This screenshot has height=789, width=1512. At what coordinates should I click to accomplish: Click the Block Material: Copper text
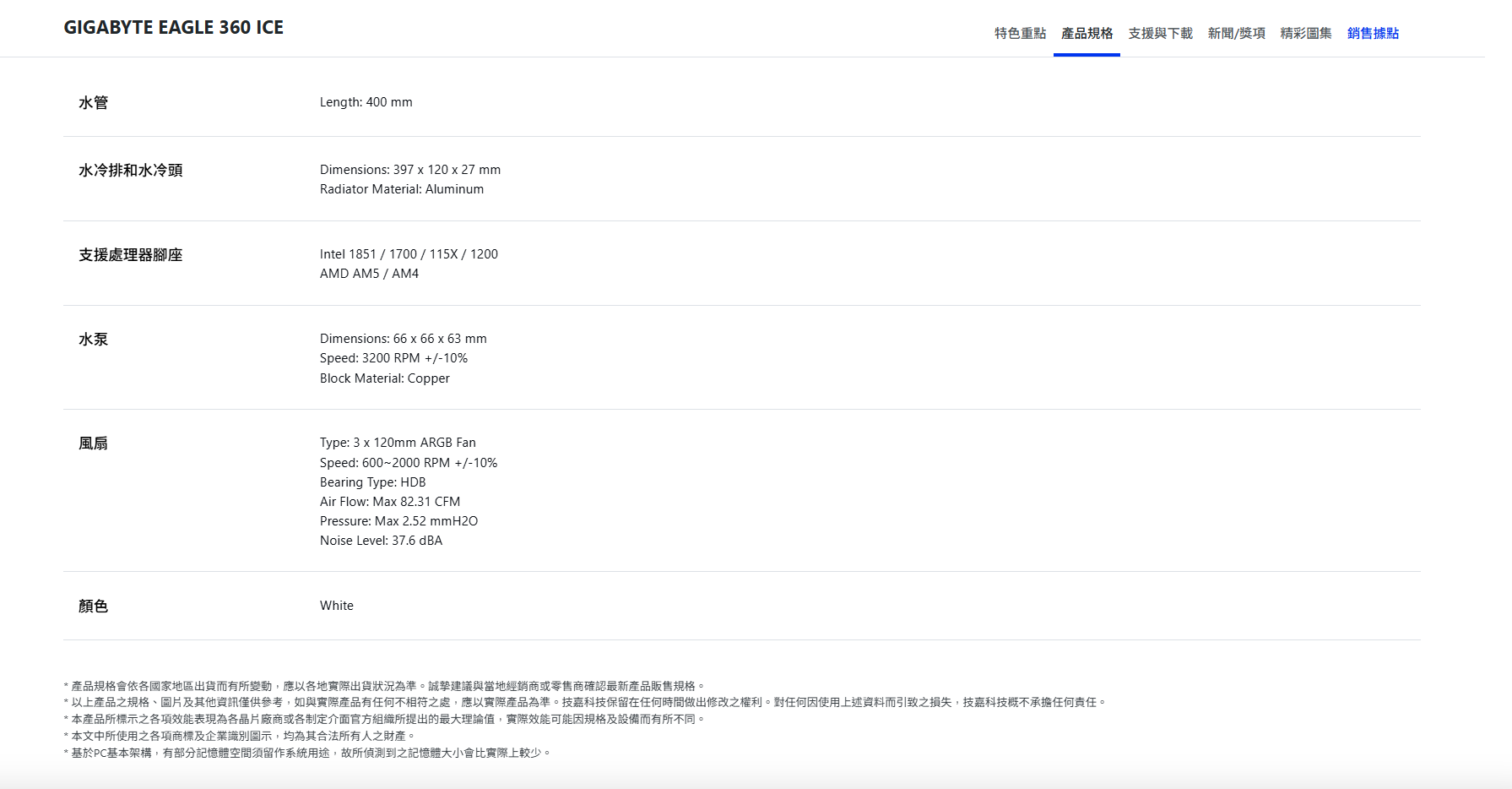pos(384,378)
